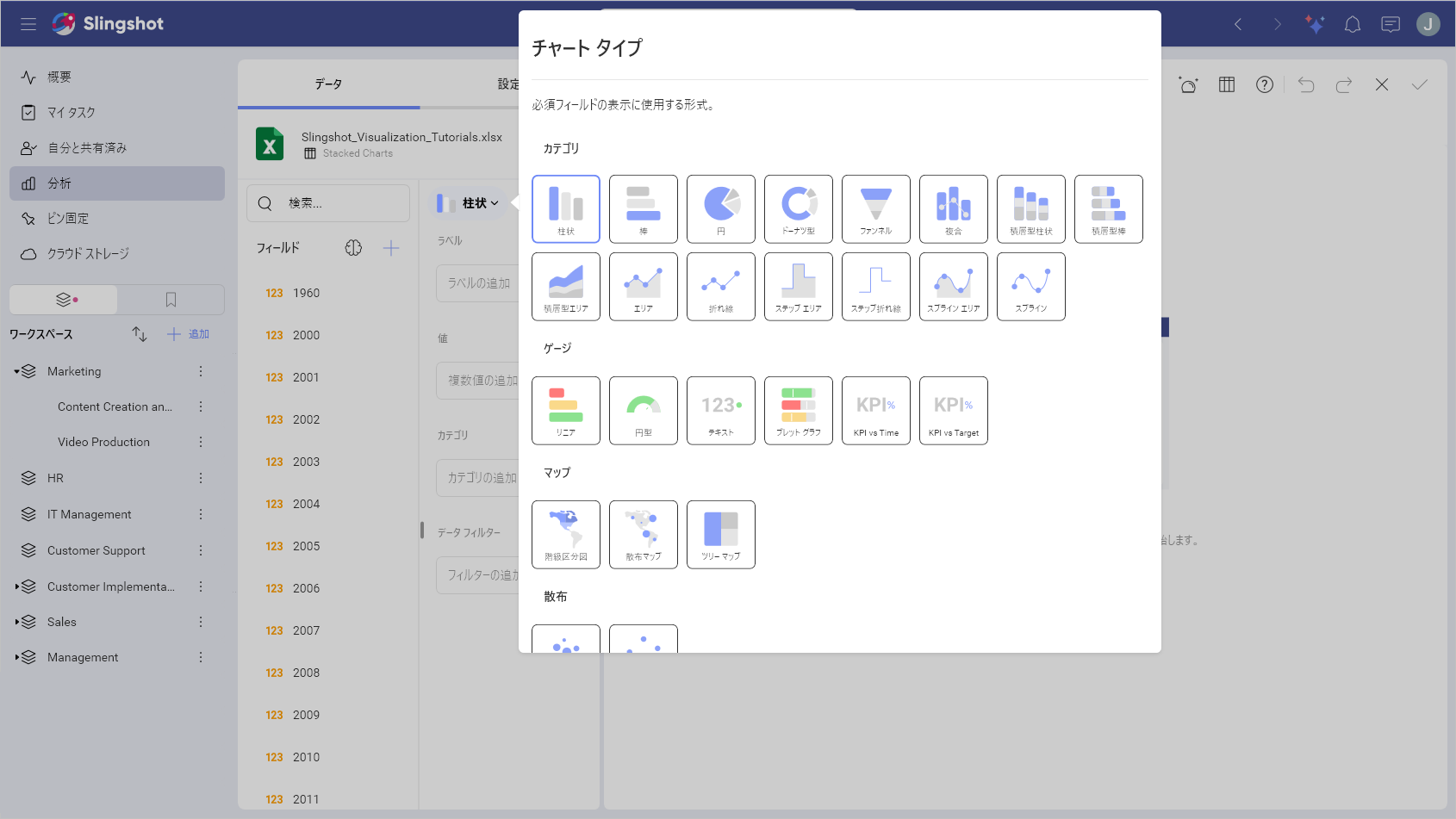This screenshot has width=1456, height=819.
Task: Open the Video Production workspace
Action: (x=103, y=442)
